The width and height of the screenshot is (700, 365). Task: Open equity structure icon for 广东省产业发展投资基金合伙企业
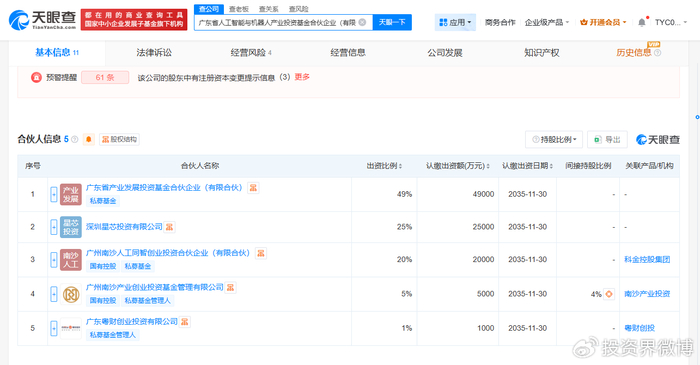tap(253, 188)
